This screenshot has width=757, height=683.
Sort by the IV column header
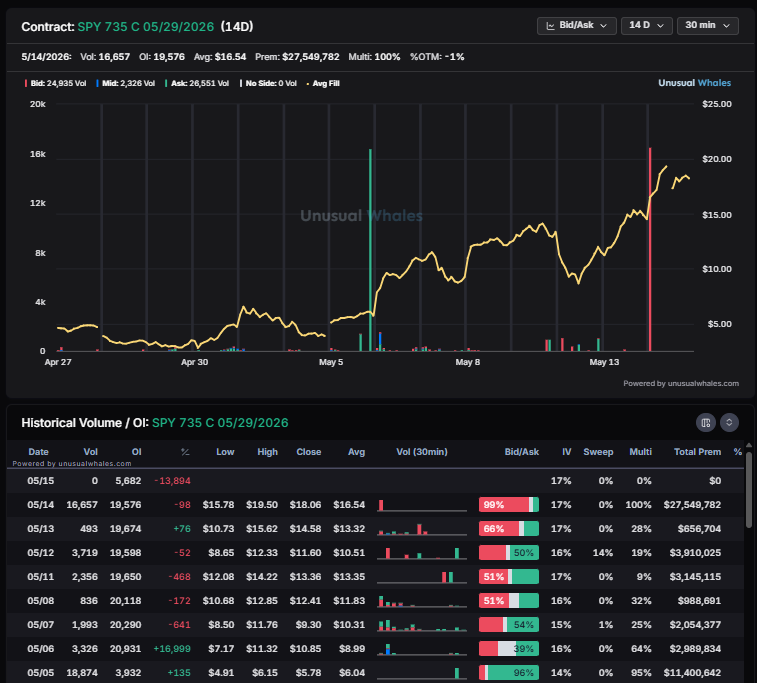coord(566,452)
